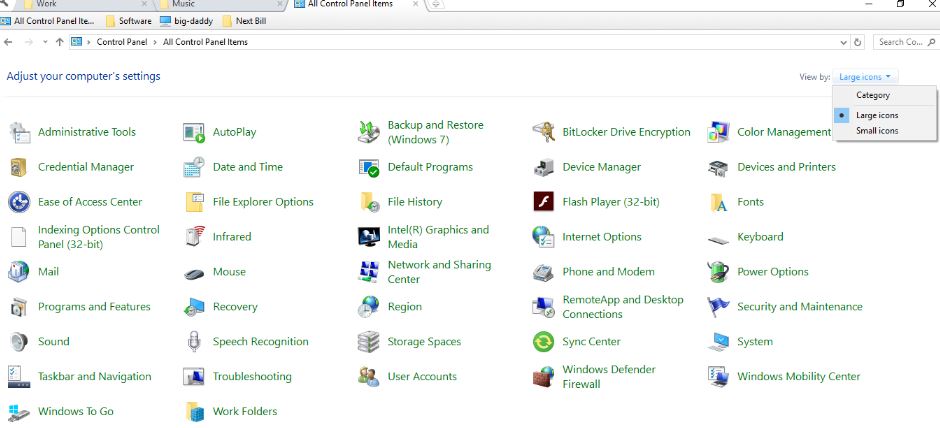Open the Device Manager icon
The image size is (940, 428).
pyautogui.click(x=543, y=167)
